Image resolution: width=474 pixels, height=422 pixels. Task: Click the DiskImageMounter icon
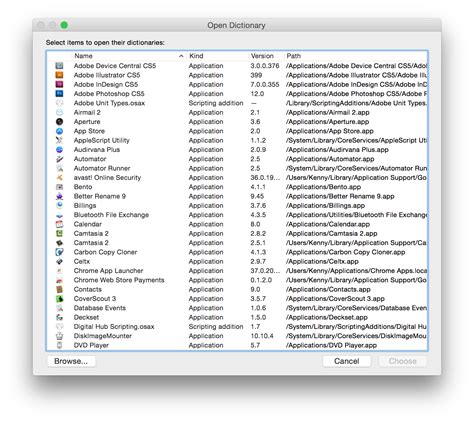[x=59, y=336]
